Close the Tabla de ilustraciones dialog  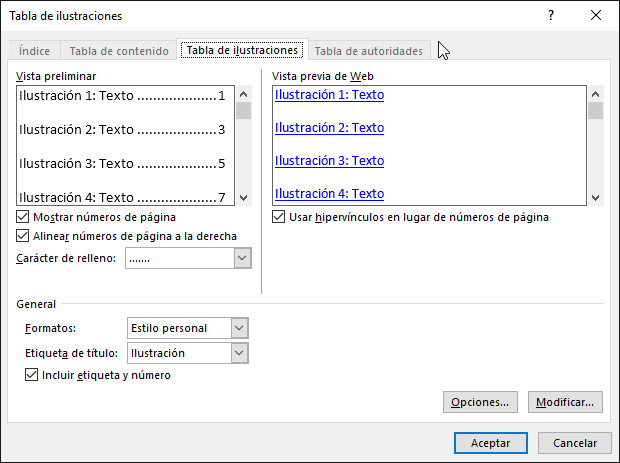(x=596, y=15)
